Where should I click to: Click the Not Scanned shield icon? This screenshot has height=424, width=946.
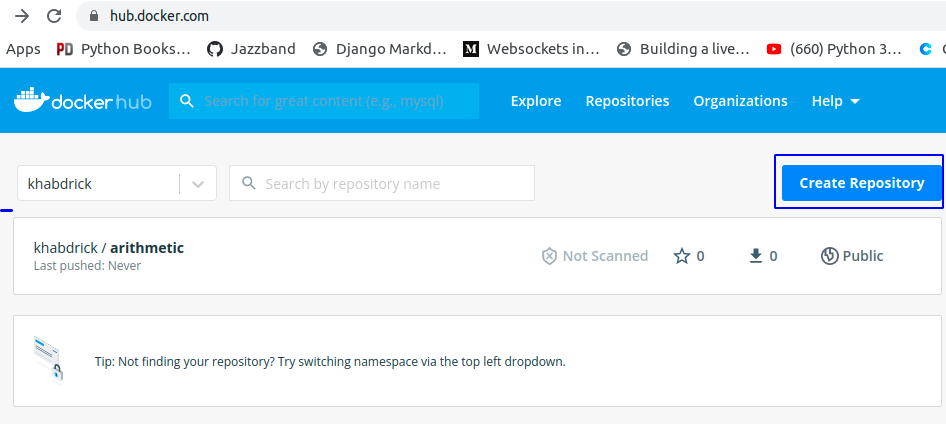(549, 256)
